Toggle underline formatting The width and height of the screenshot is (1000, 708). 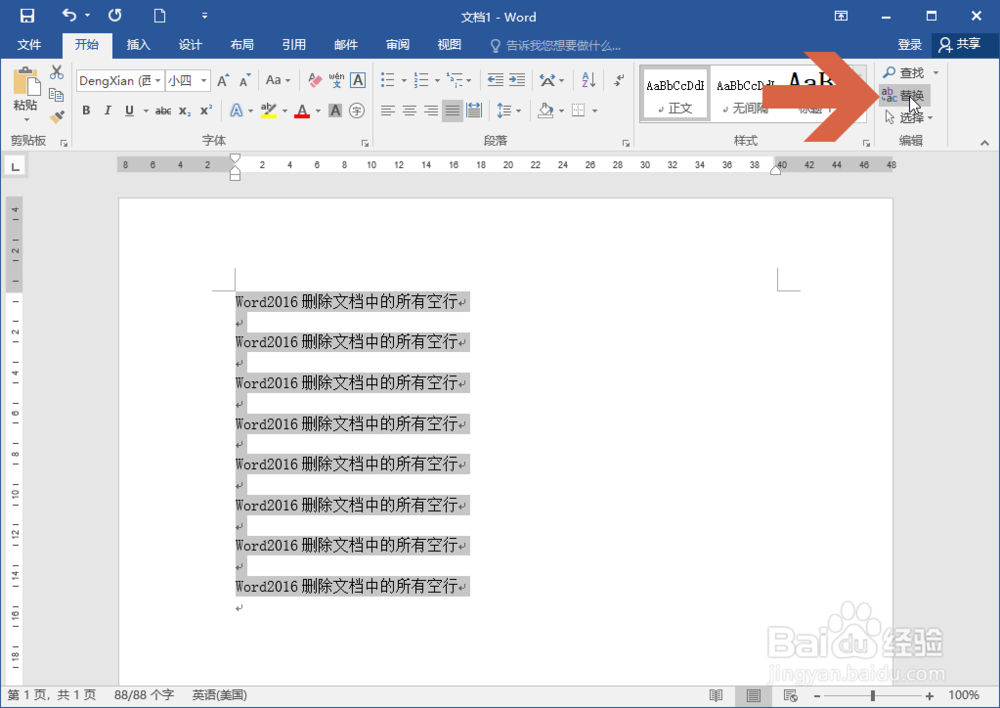[x=129, y=111]
